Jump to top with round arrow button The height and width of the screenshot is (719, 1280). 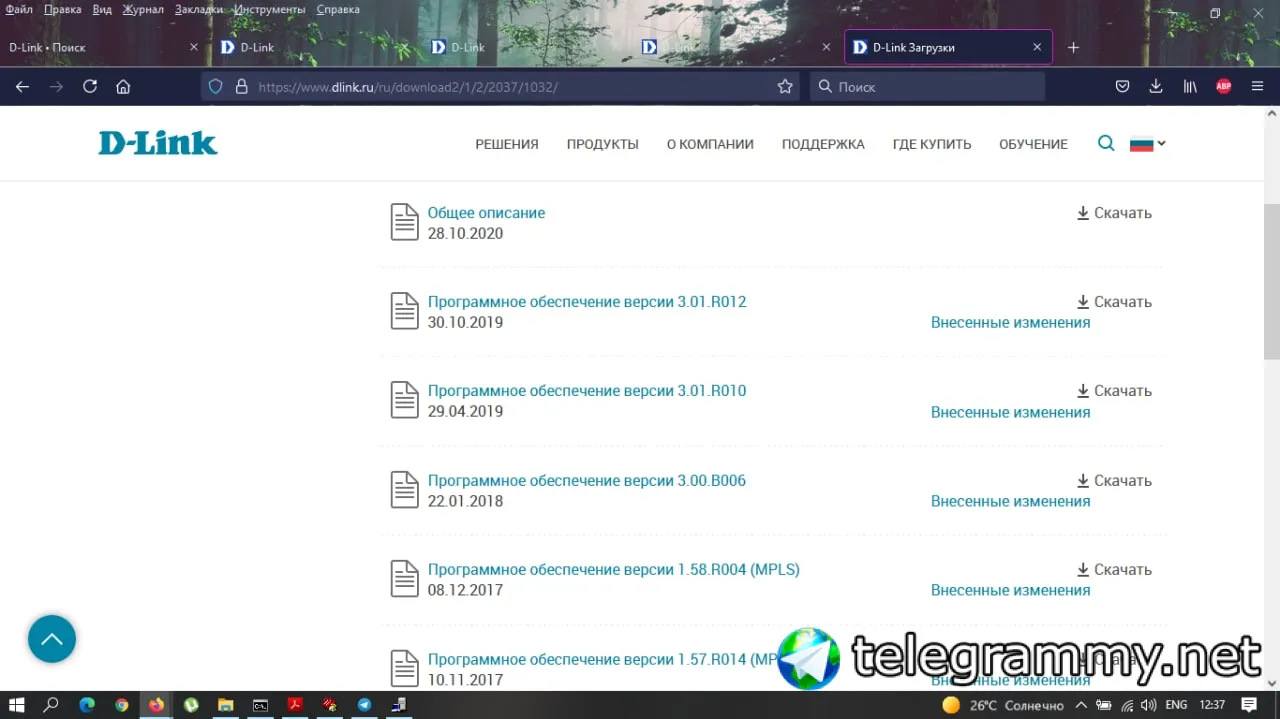coord(52,638)
